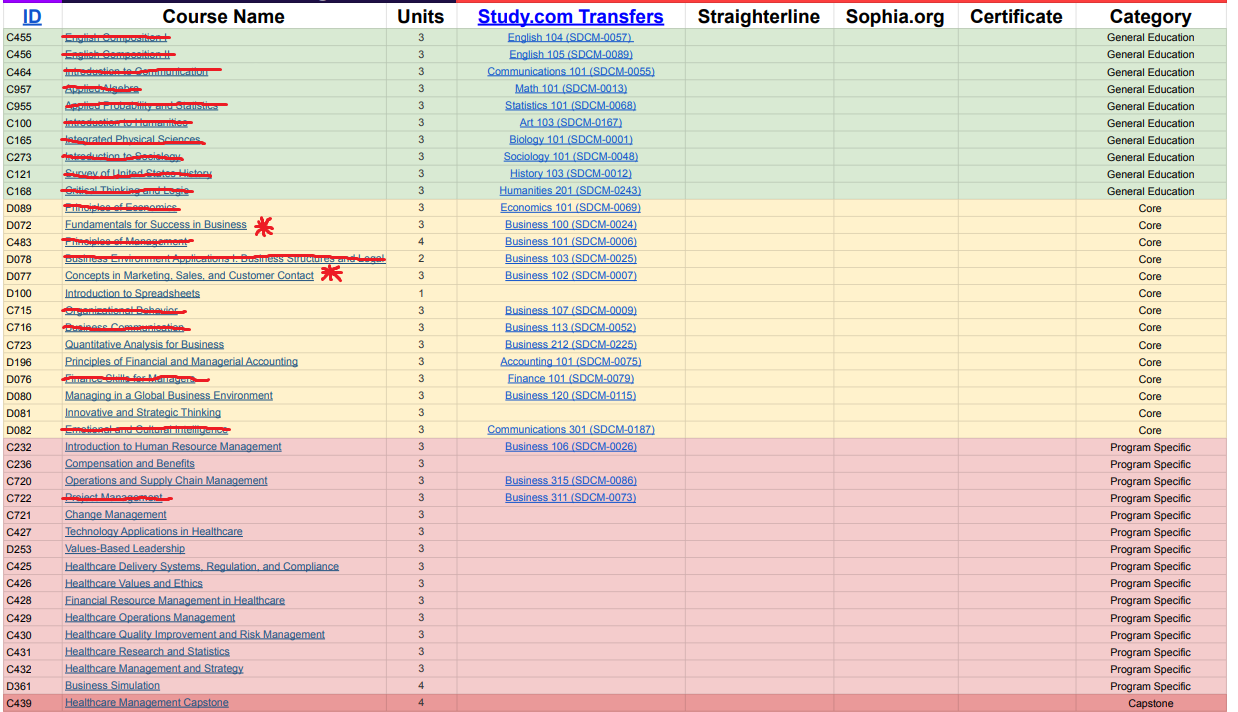Image resolution: width=1238 pixels, height=712 pixels.
Task: Select the Certificate column header
Action: coord(1016,17)
